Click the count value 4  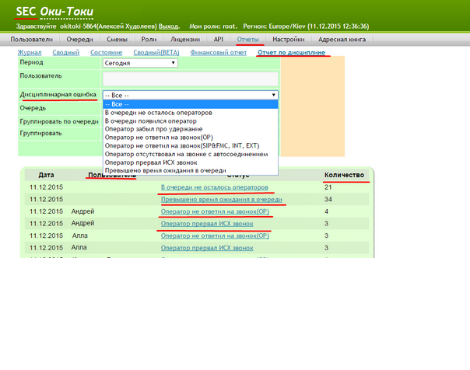[x=326, y=211]
